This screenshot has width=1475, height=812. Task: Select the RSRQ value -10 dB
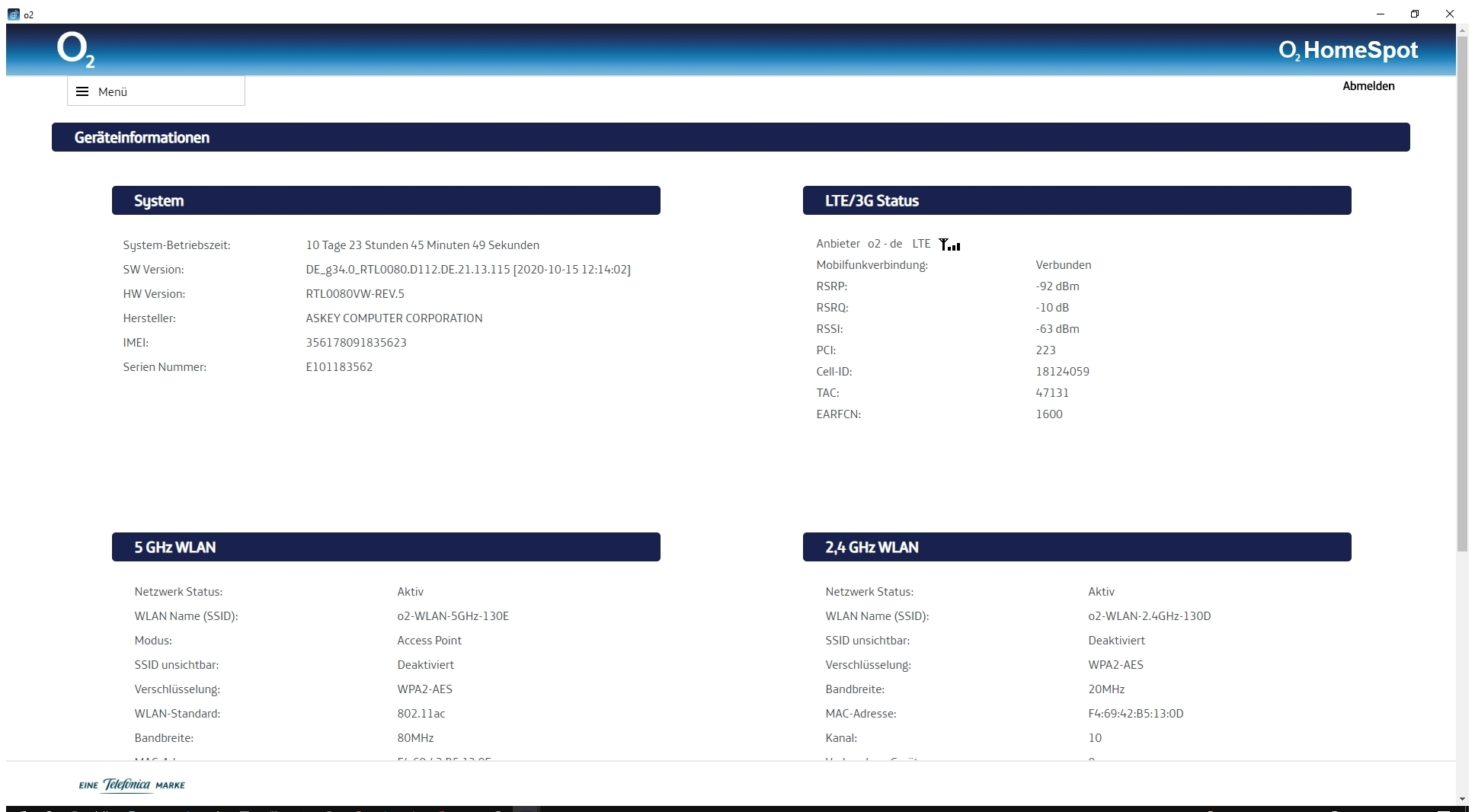[x=1052, y=308]
